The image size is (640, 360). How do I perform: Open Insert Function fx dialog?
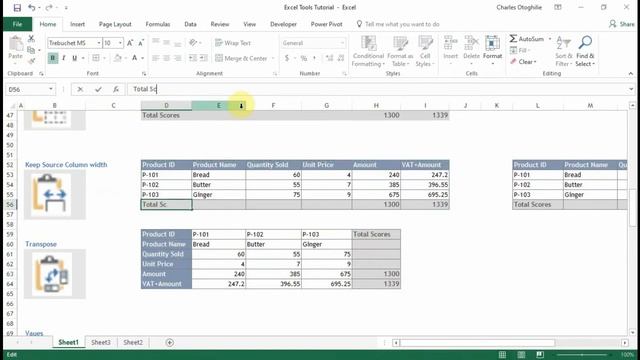pos(116,89)
